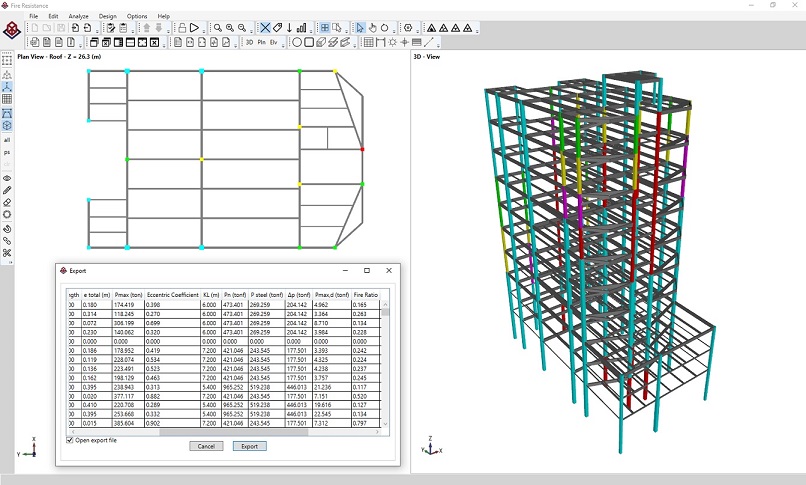Toggle the eye visibility icon in sidebar
The image size is (806, 485).
(7, 178)
